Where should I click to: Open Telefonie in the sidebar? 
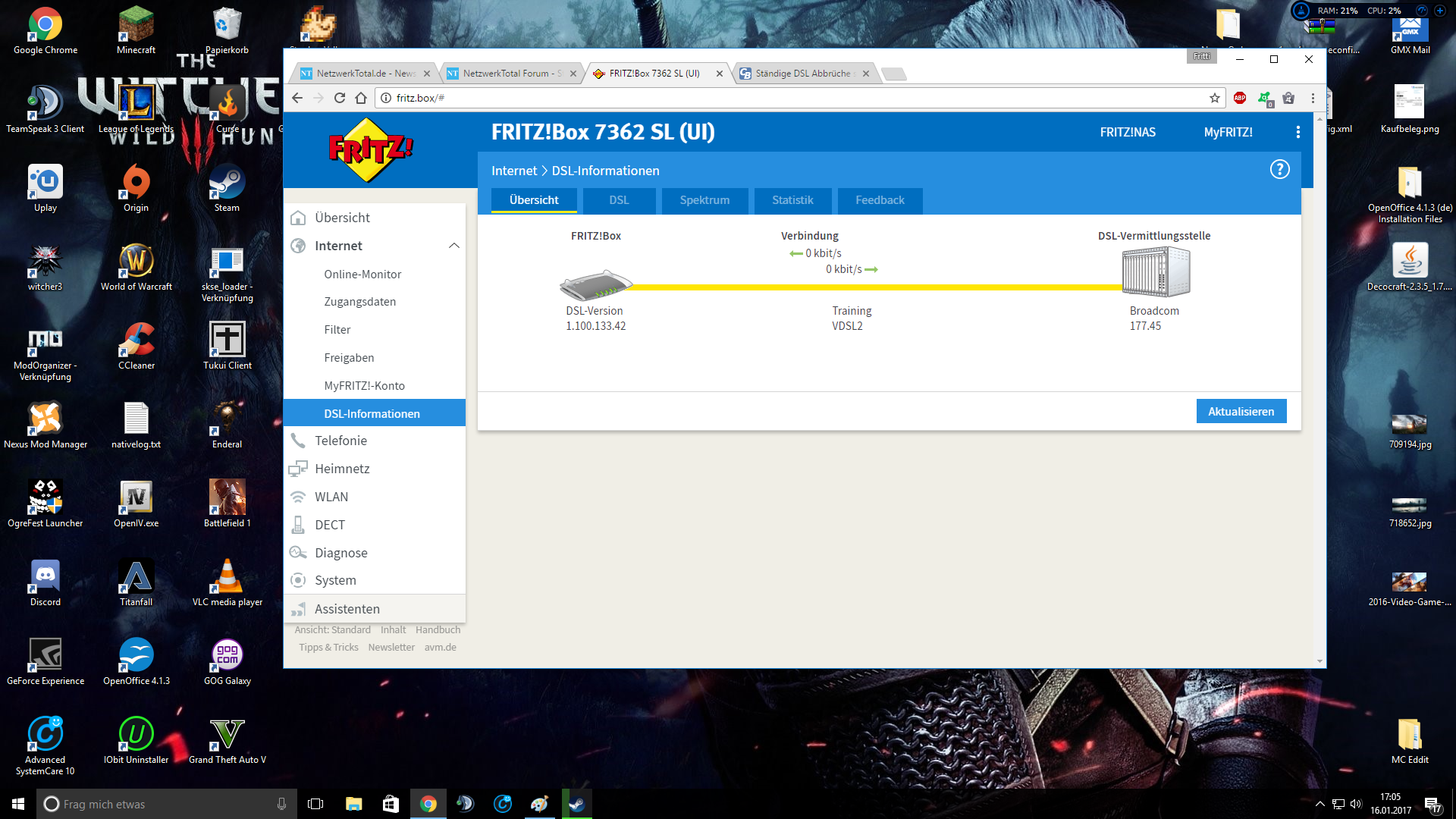coord(340,441)
